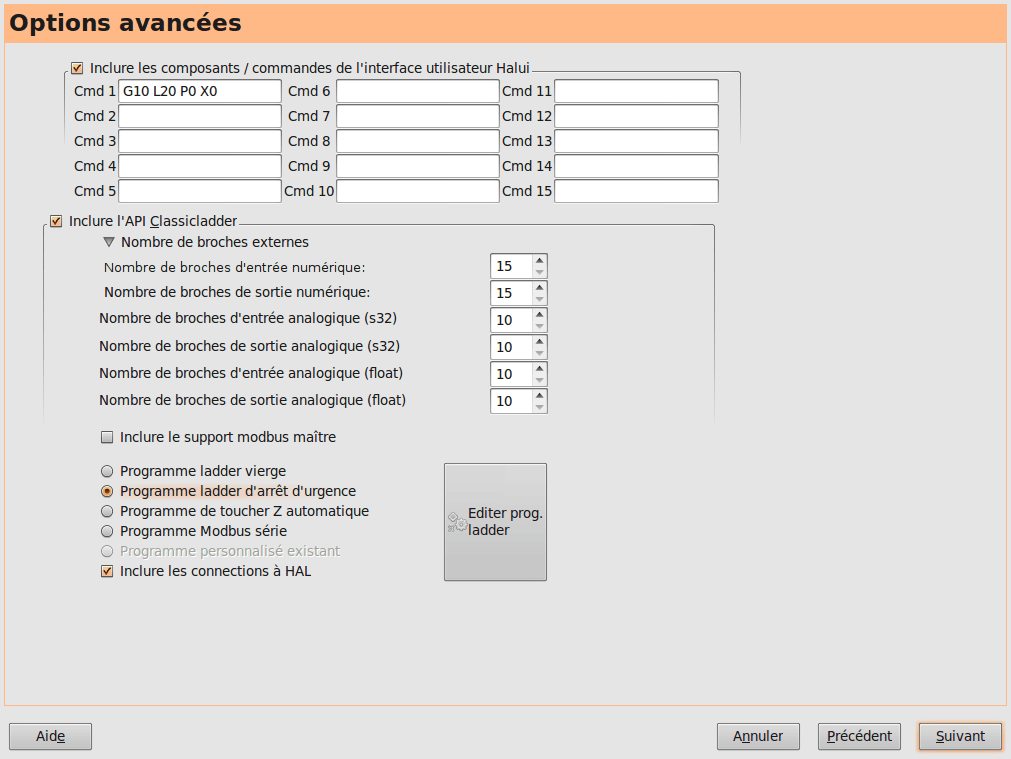
Task: Select Programme ladder vierge radio option
Action: coord(107,471)
